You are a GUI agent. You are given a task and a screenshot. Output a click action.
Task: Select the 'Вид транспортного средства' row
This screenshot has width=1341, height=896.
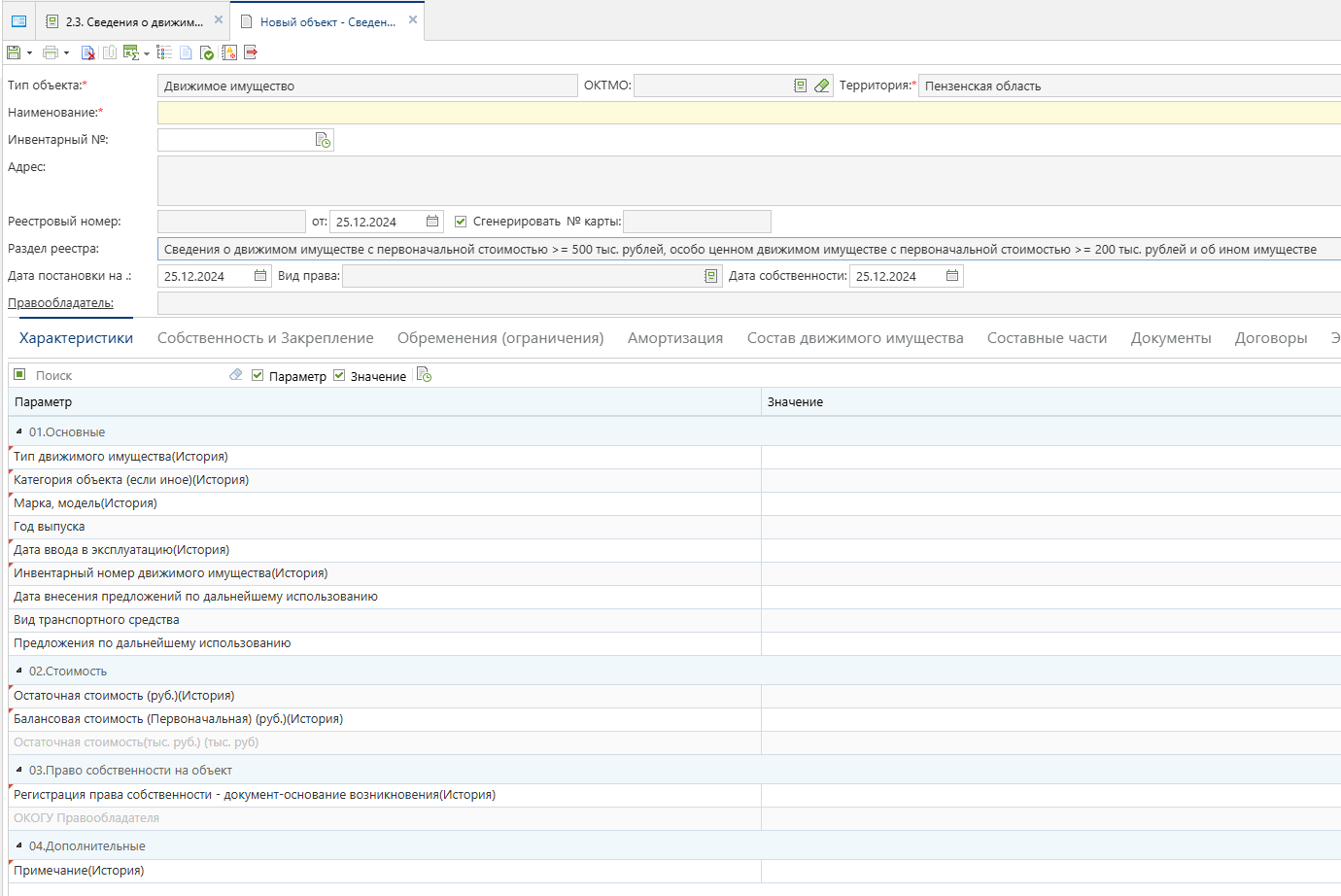674,620
